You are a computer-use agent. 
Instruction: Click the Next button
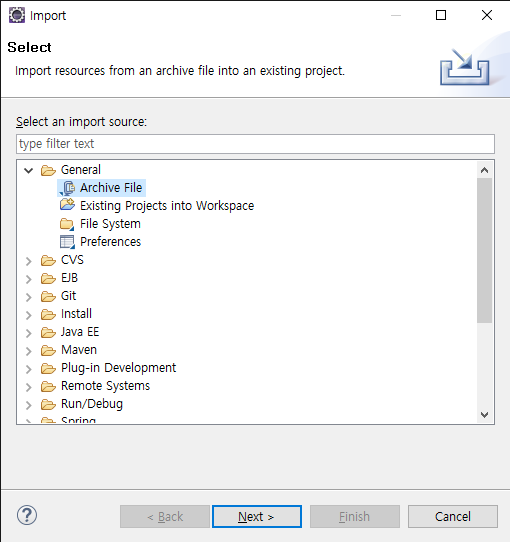257,517
